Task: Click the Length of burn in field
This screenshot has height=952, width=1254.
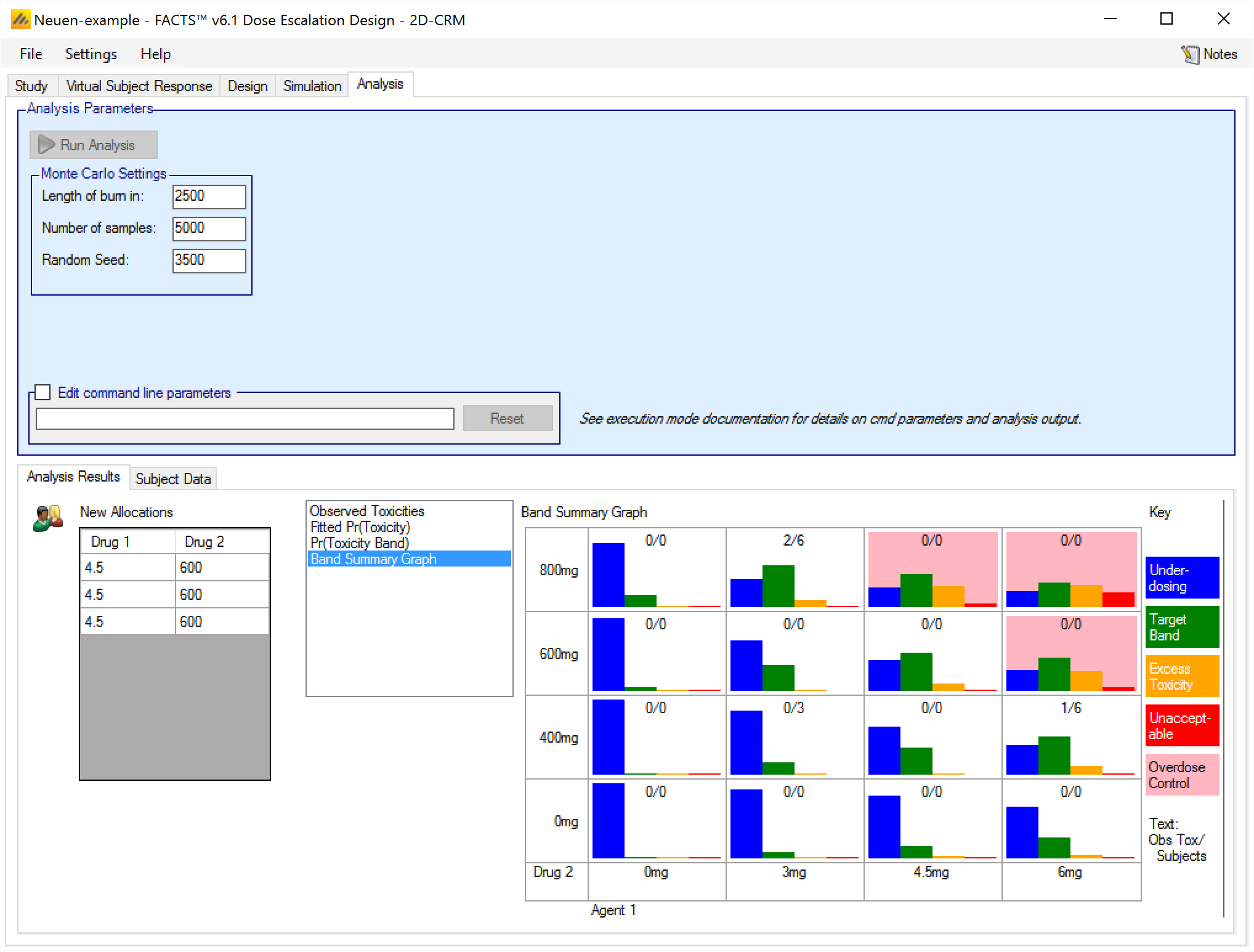Action: click(209, 196)
